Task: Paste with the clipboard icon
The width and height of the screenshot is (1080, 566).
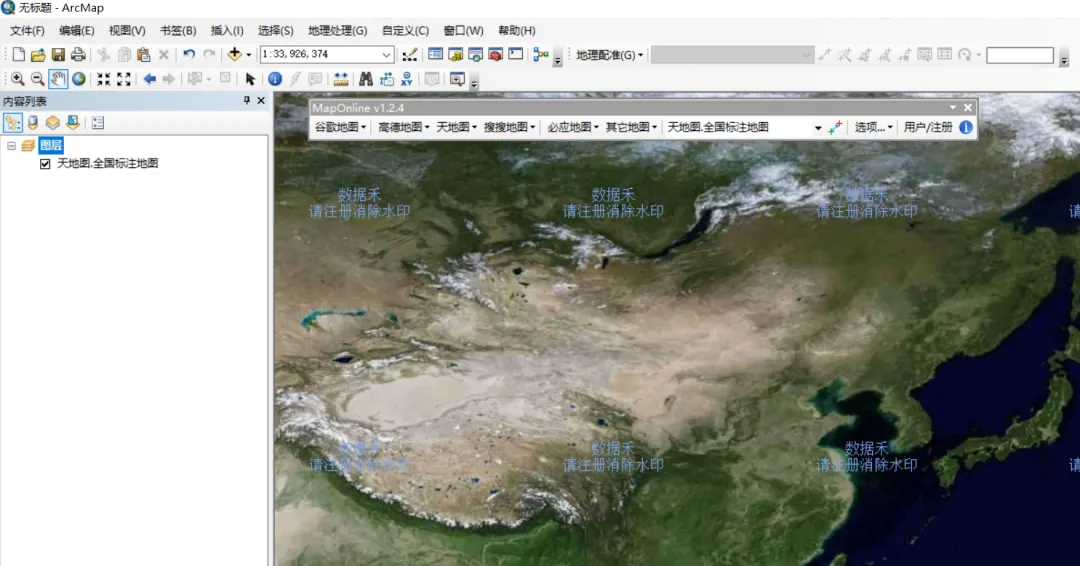Action: (143, 54)
